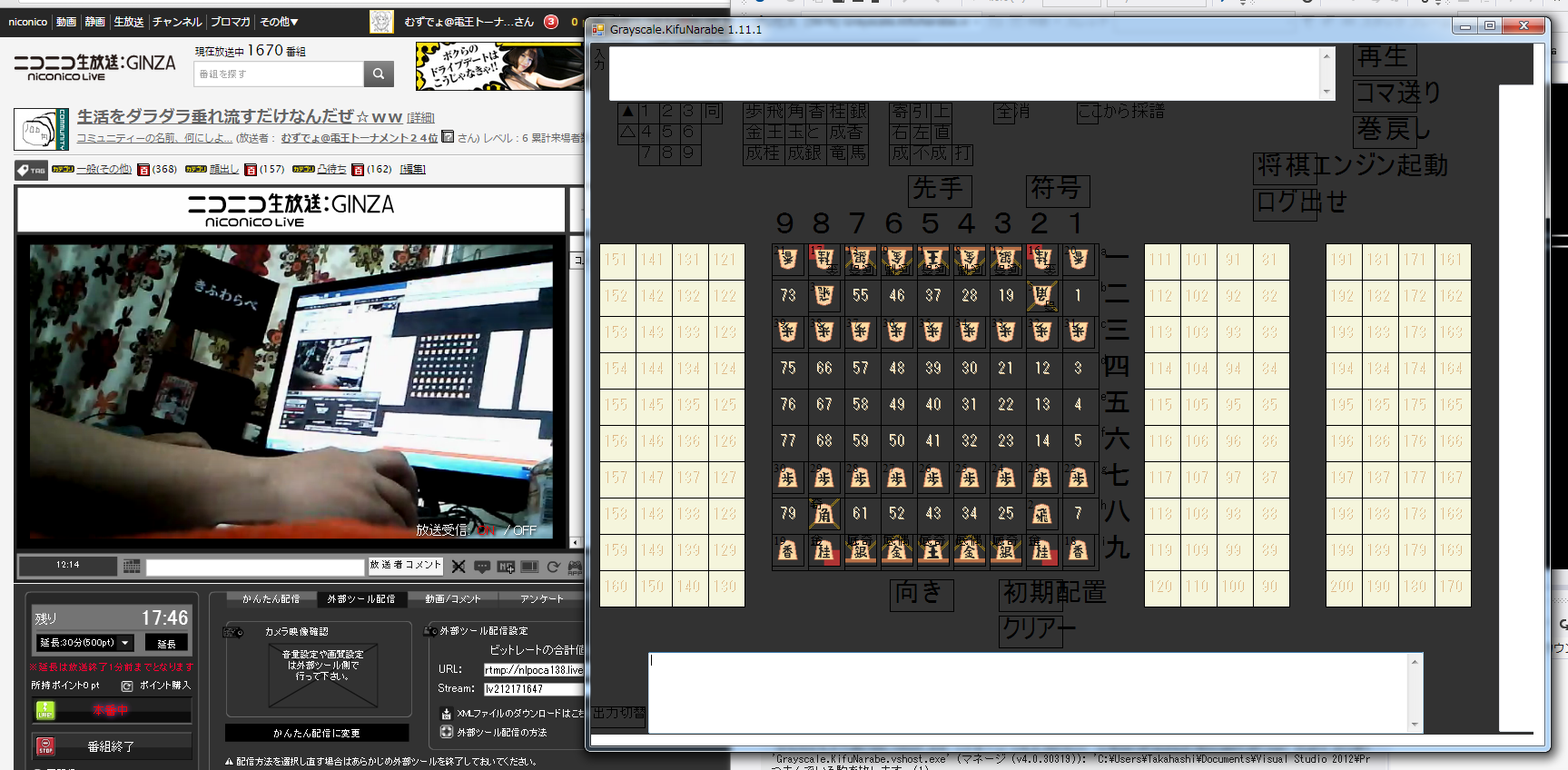The height and width of the screenshot is (770, 1568).
Task: Open the ブロマガ menu in niconico header
Action: 231,22
